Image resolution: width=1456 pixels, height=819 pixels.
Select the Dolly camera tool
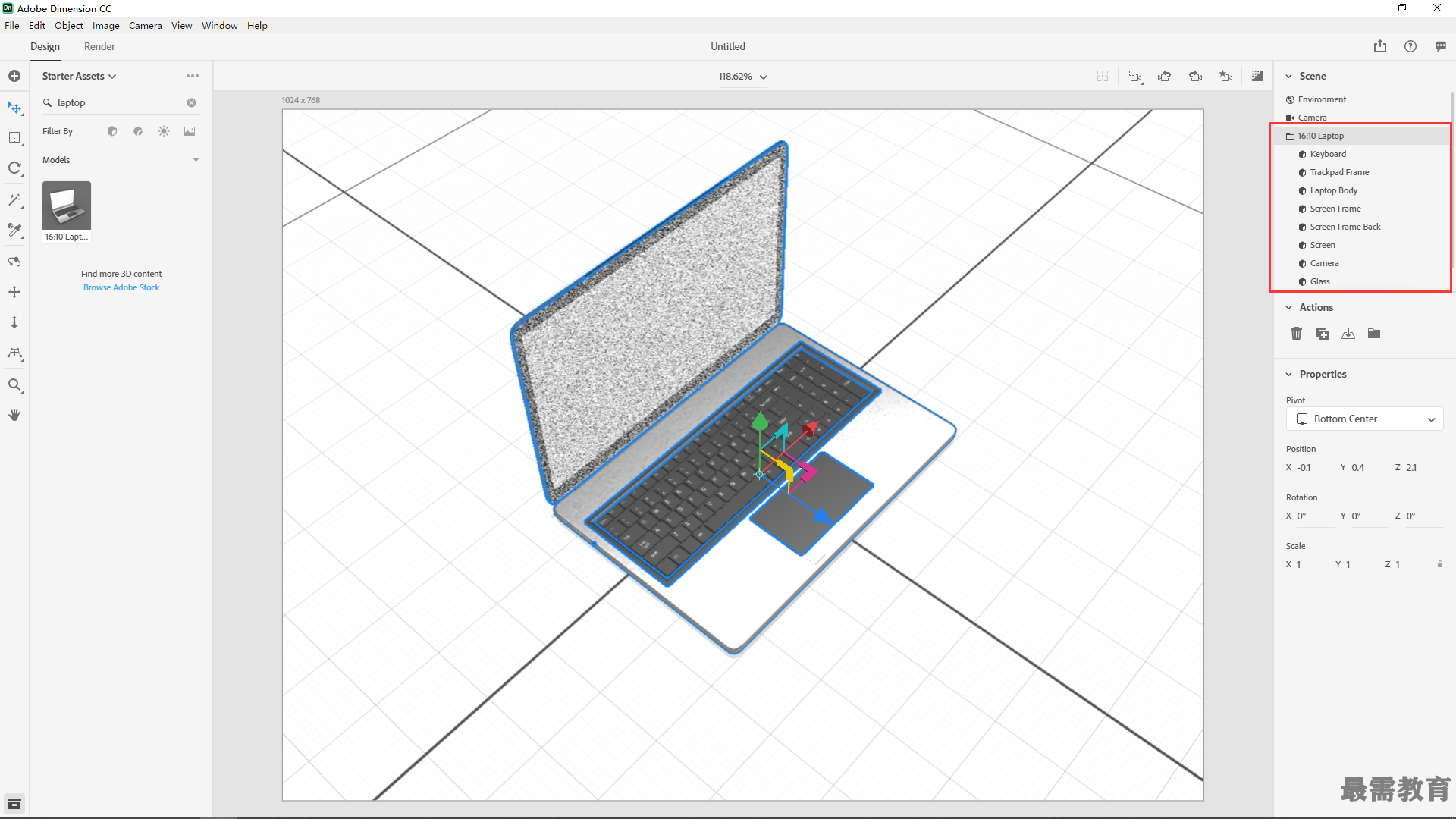(x=14, y=322)
